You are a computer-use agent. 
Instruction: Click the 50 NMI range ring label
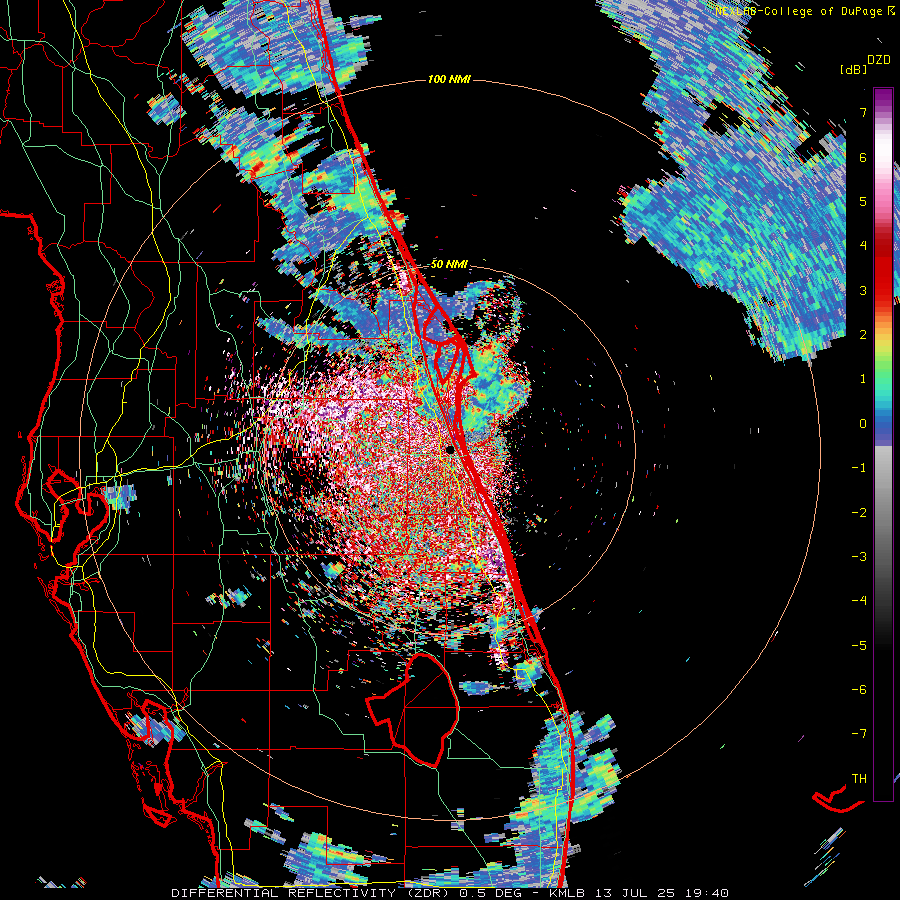click(449, 265)
